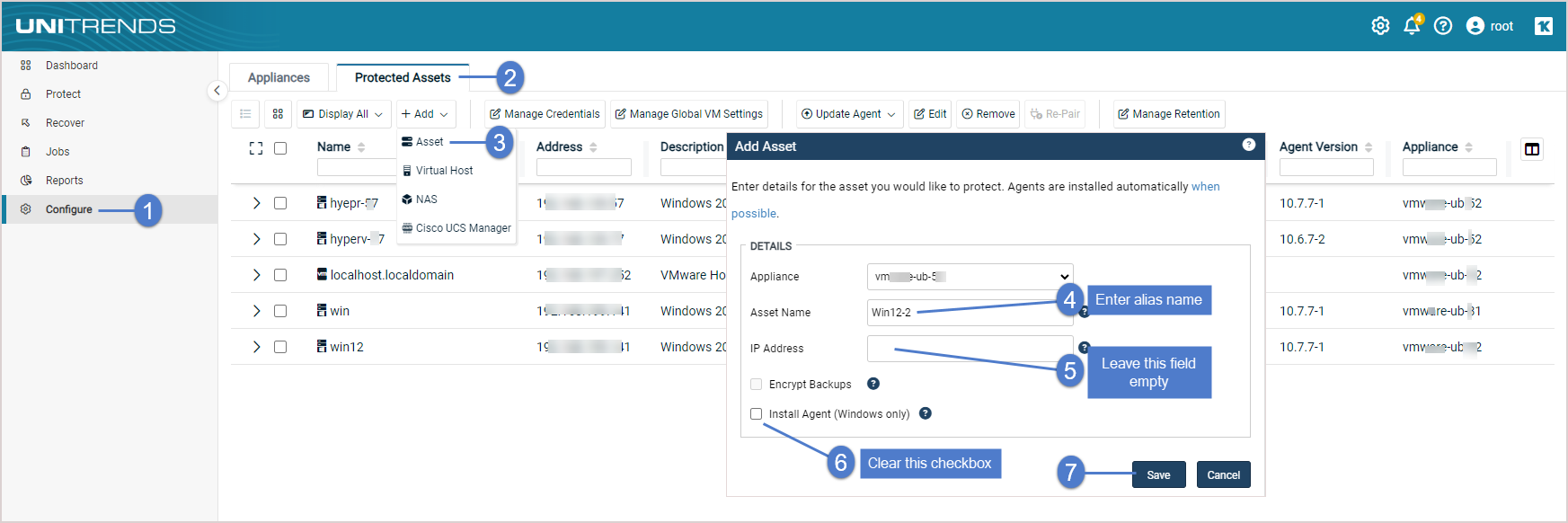Toggle select-all checkbox in table header
The image size is (1568, 523).
280,148
